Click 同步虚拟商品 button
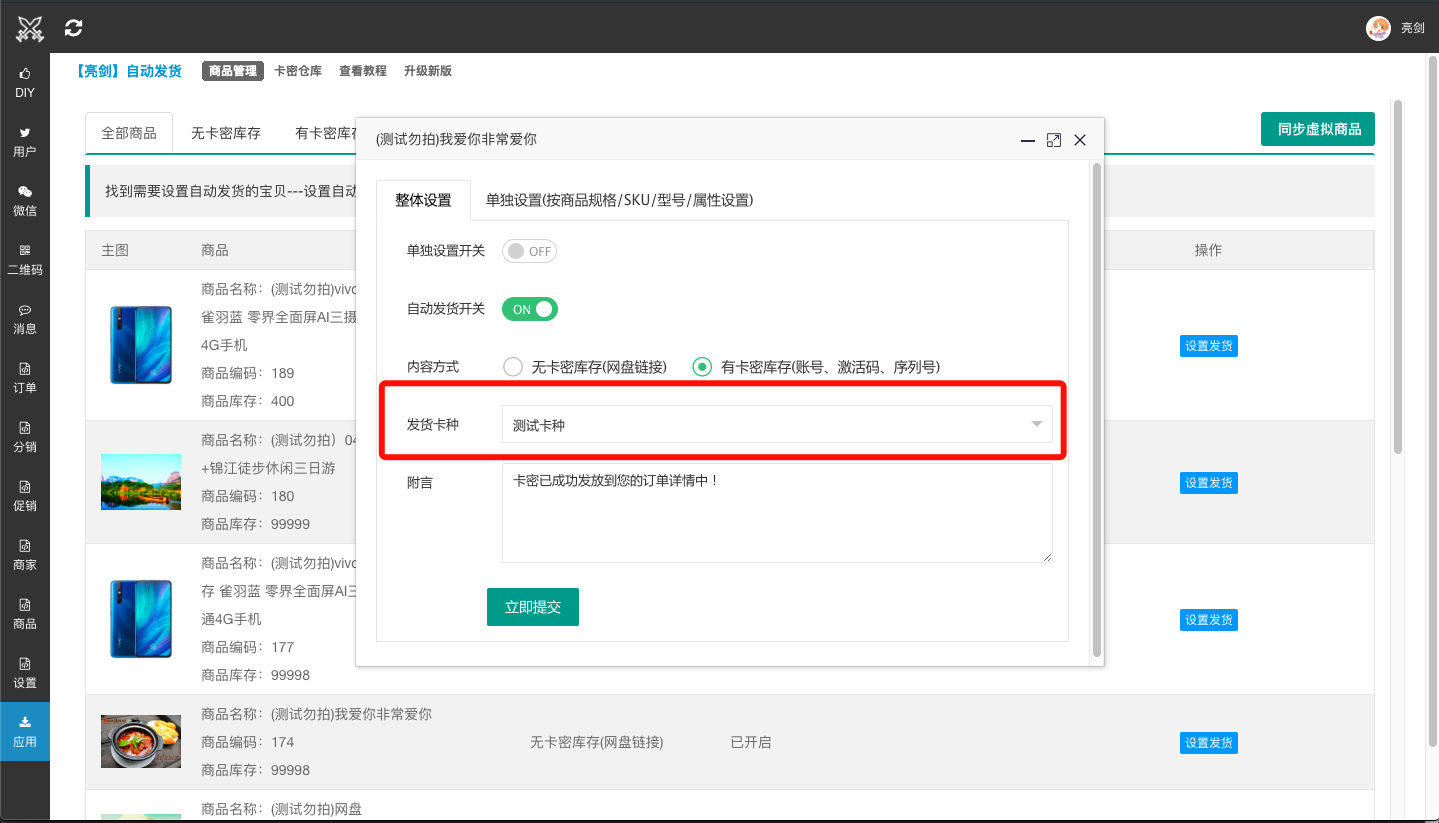 point(1319,129)
